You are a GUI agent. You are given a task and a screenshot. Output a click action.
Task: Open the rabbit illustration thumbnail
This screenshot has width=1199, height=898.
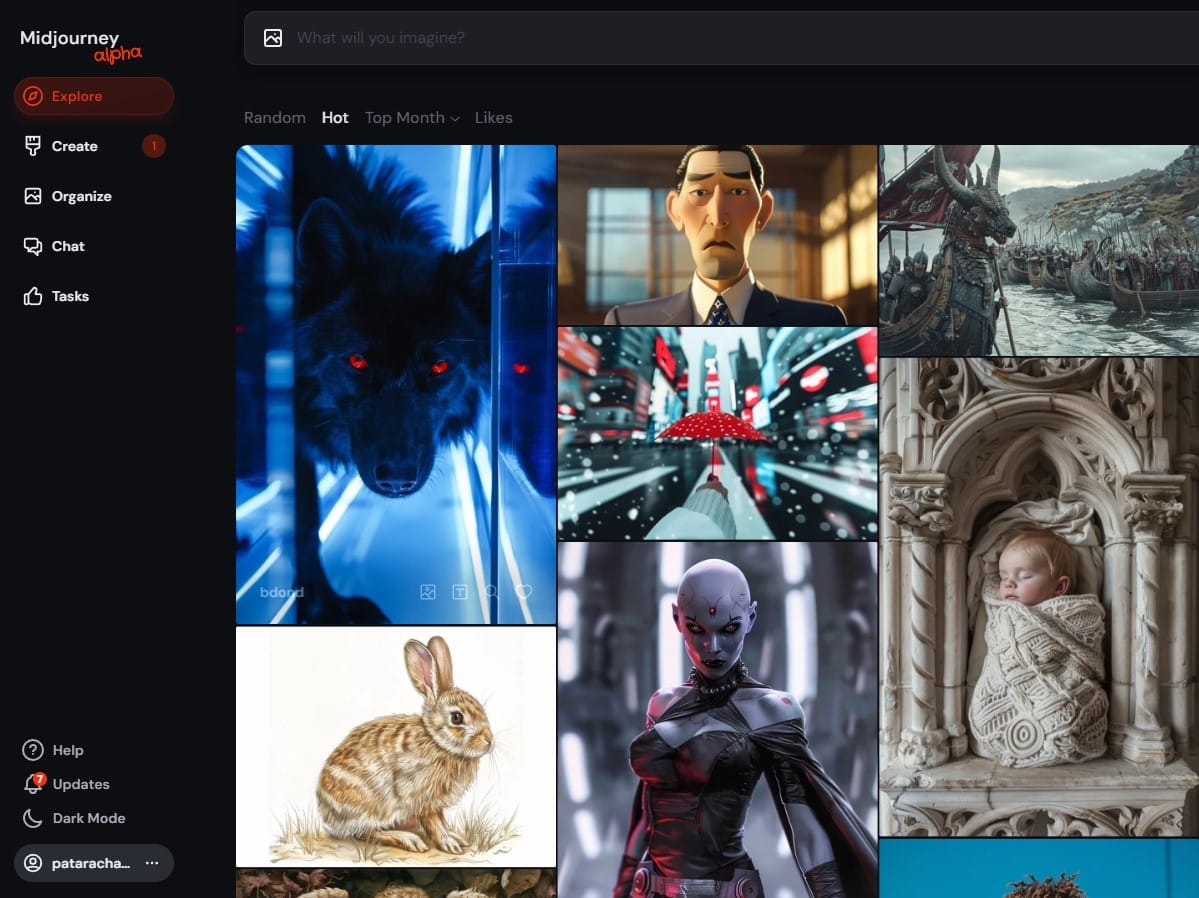(x=395, y=746)
